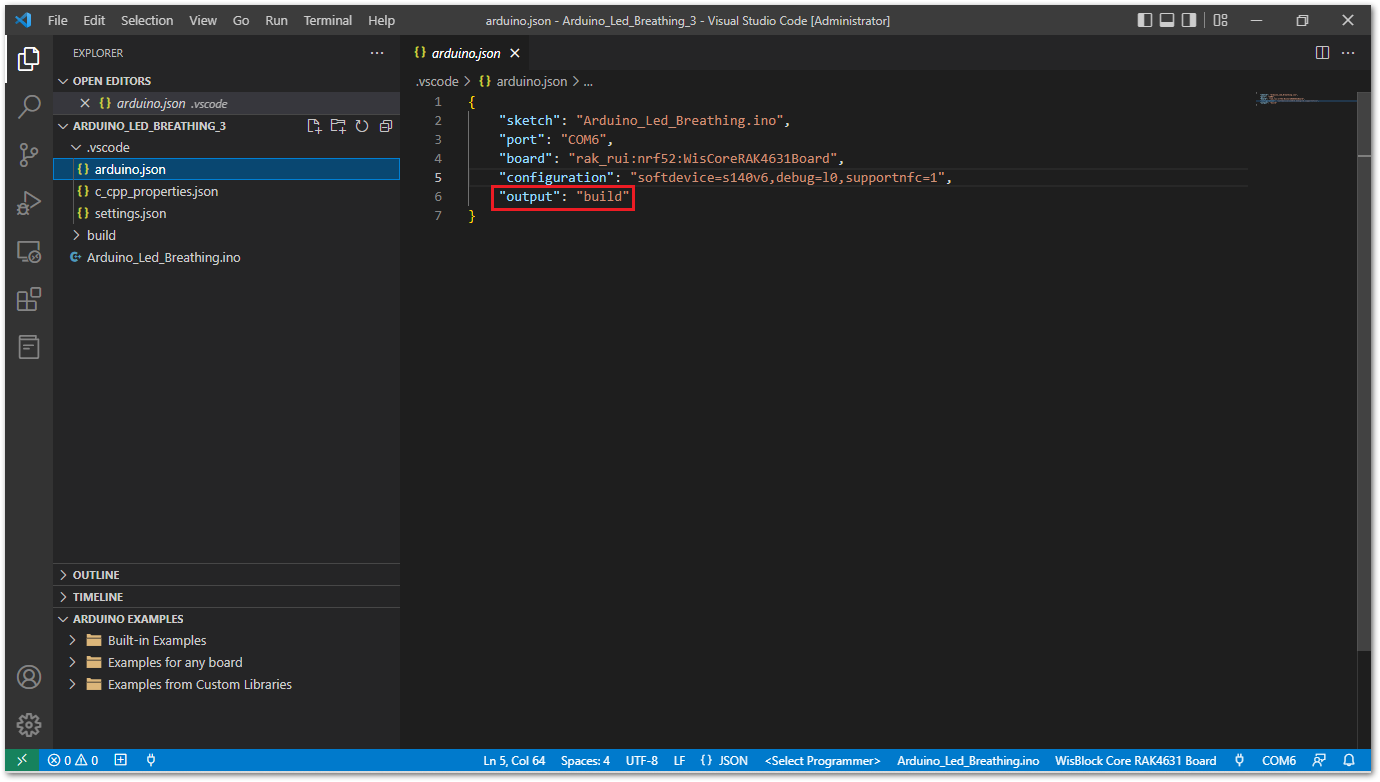The image size is (1380, 782).
Task: Click the remote window indicator in status bar
Action: pos(23,760)
